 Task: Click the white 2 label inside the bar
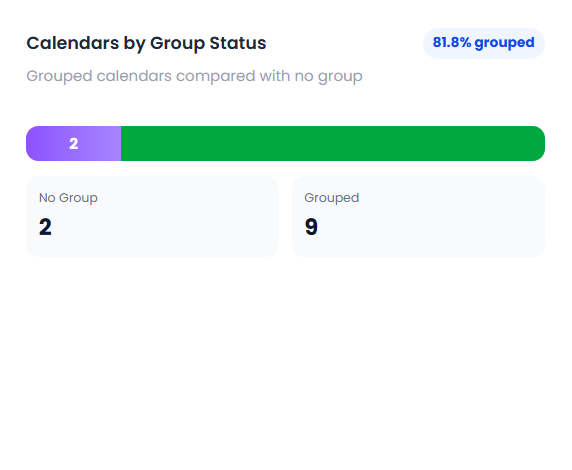74,143
